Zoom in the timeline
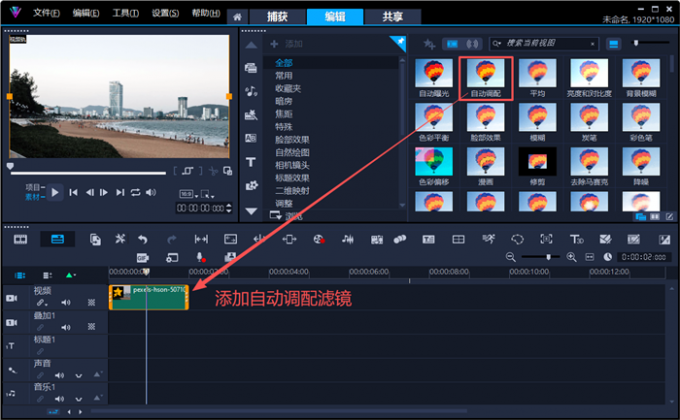The height and width of the screenshot is (420, 680). point(572,257)
